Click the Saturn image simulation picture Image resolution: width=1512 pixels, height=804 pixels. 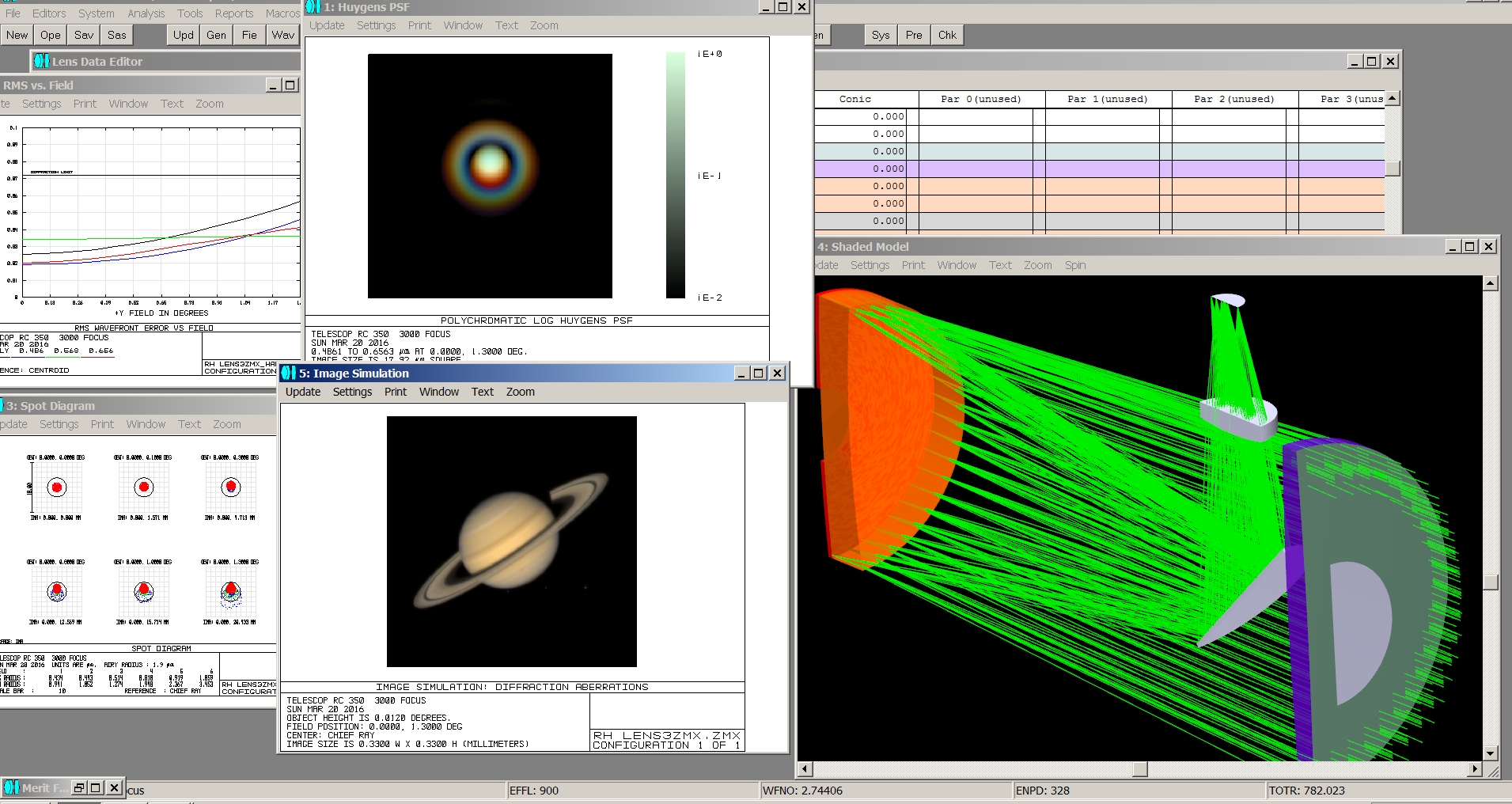tap(511, 541)
